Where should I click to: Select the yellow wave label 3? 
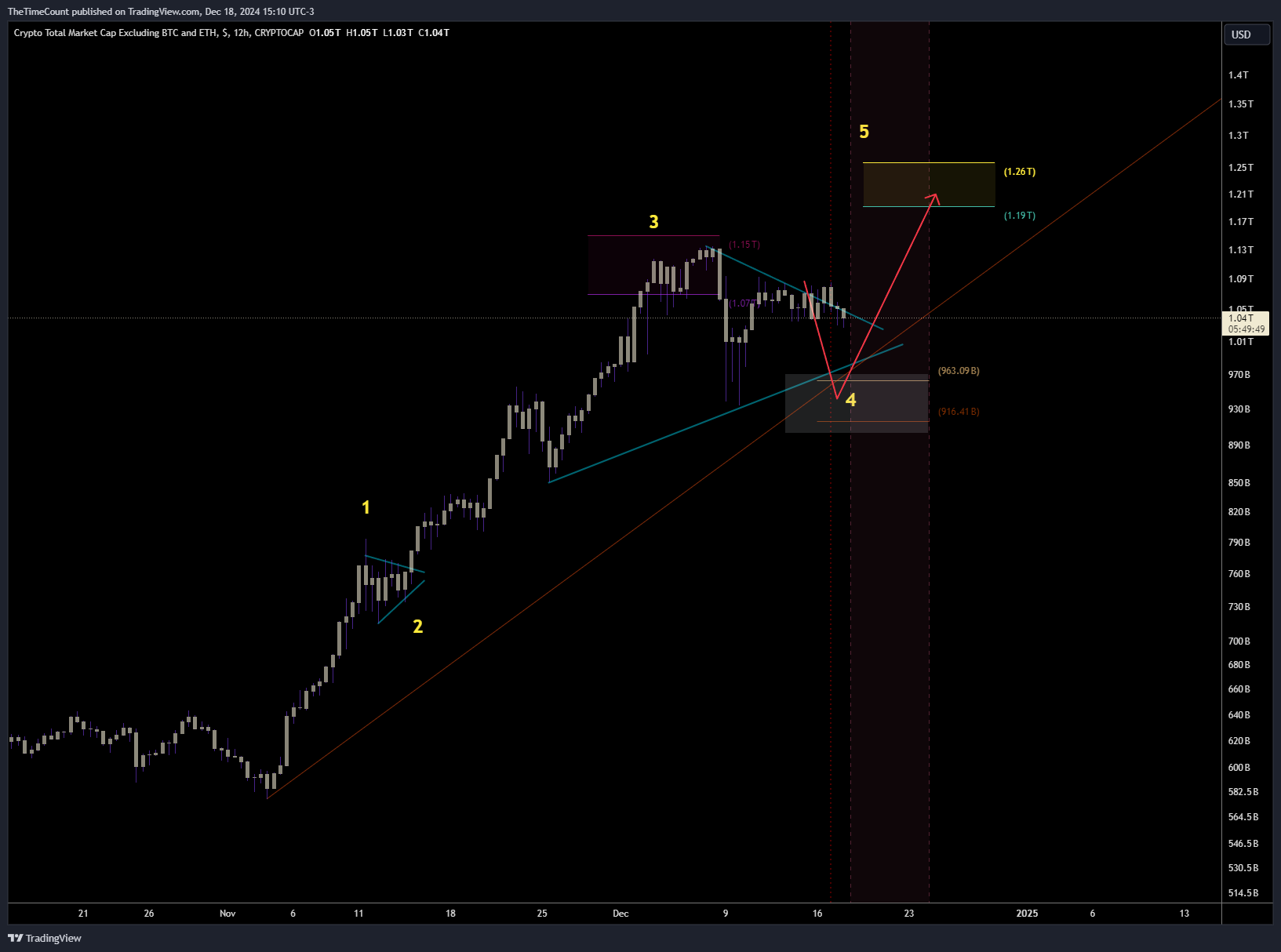(653, 222)
